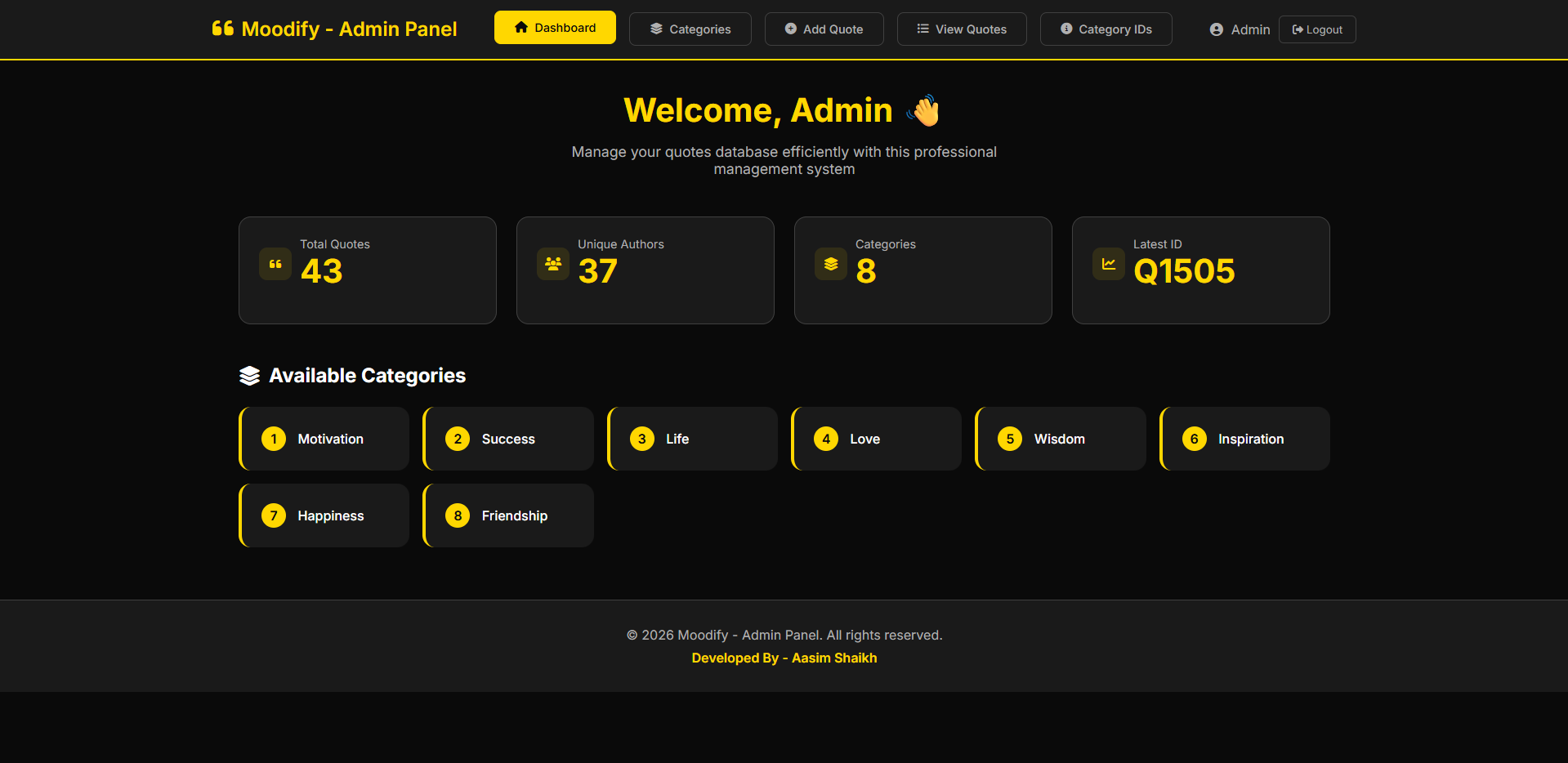The height and width of the screenshot is (763, 1568).
Task: Open the Dashboard tab
Action: coord(555,28)
